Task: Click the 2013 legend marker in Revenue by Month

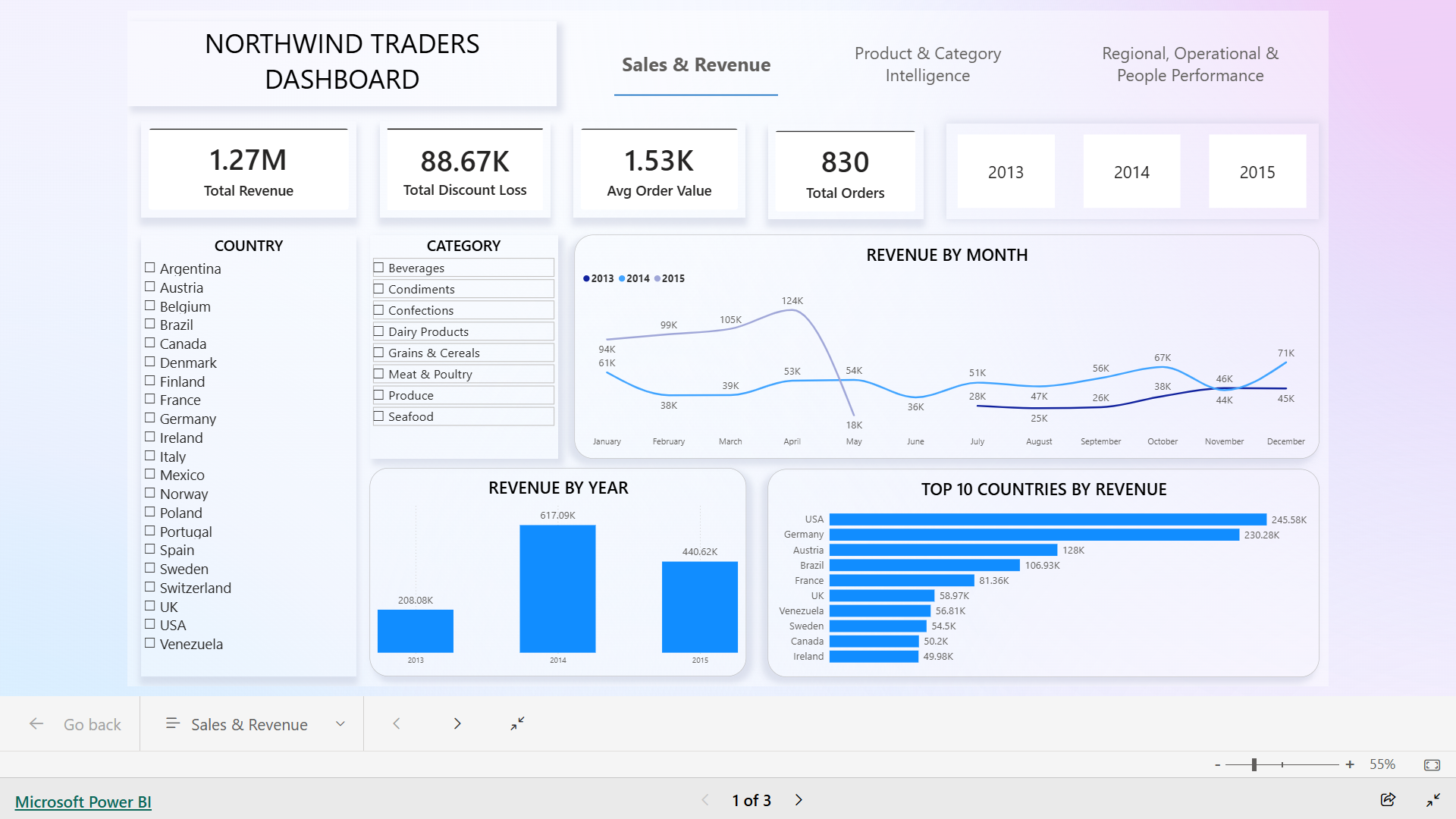Action: pyautogui.click(x=586, y=278)
